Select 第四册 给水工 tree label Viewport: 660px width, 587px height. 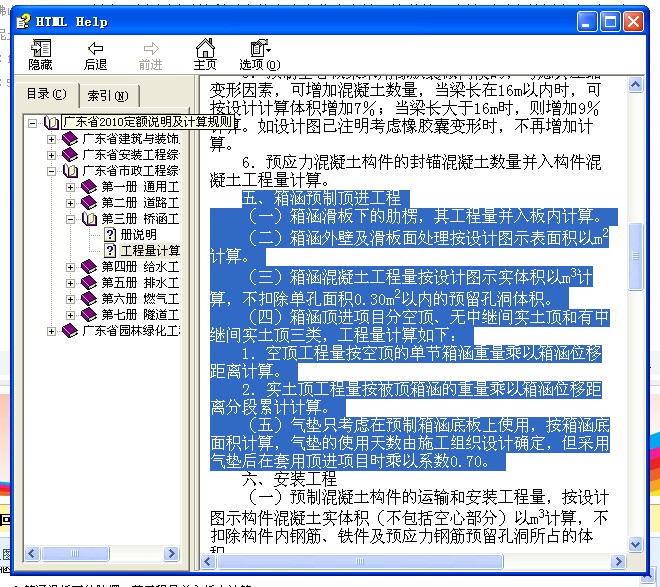(140, 266)
